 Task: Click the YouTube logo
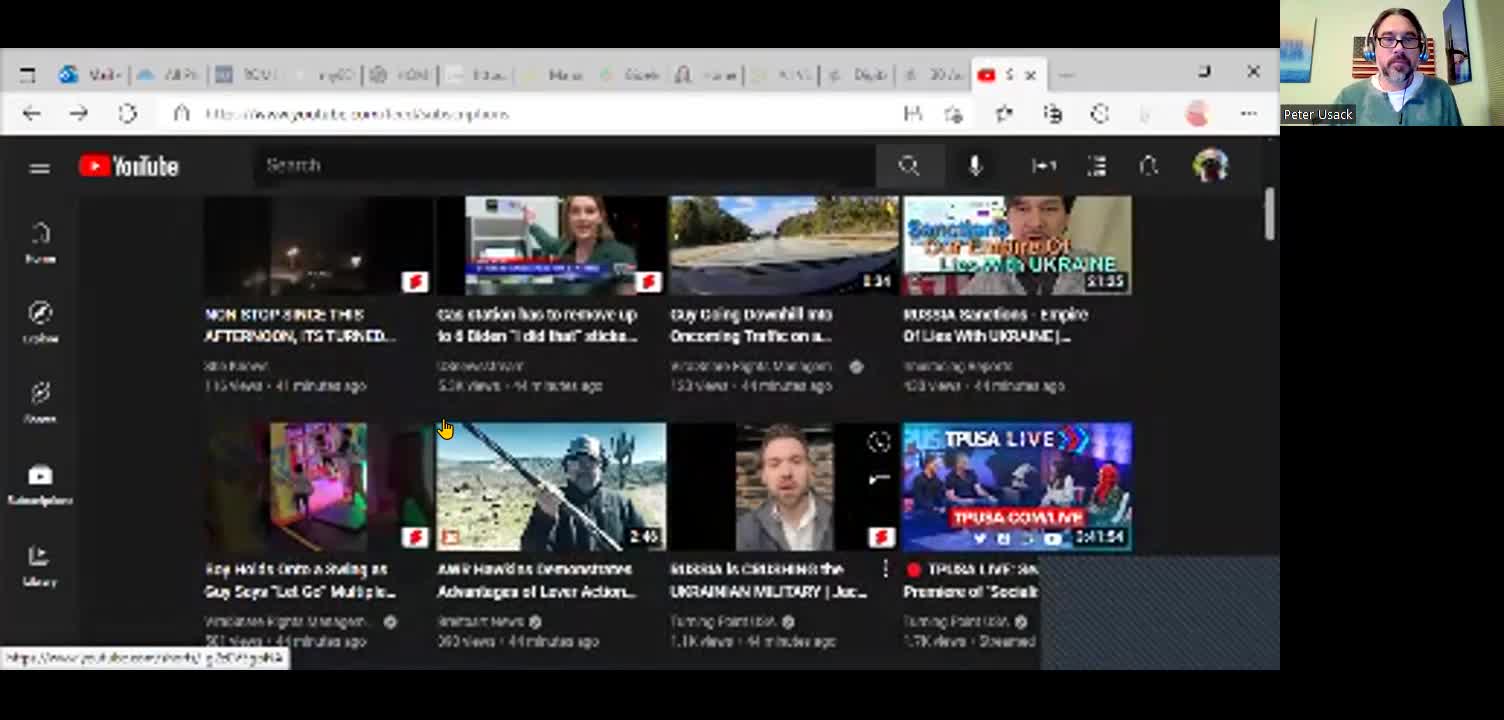pyautogui.click(x=129, y=166)
